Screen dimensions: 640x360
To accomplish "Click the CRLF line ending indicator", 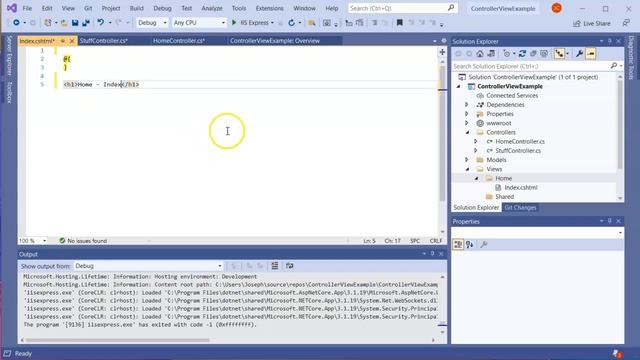I will (x=436, y=241).
